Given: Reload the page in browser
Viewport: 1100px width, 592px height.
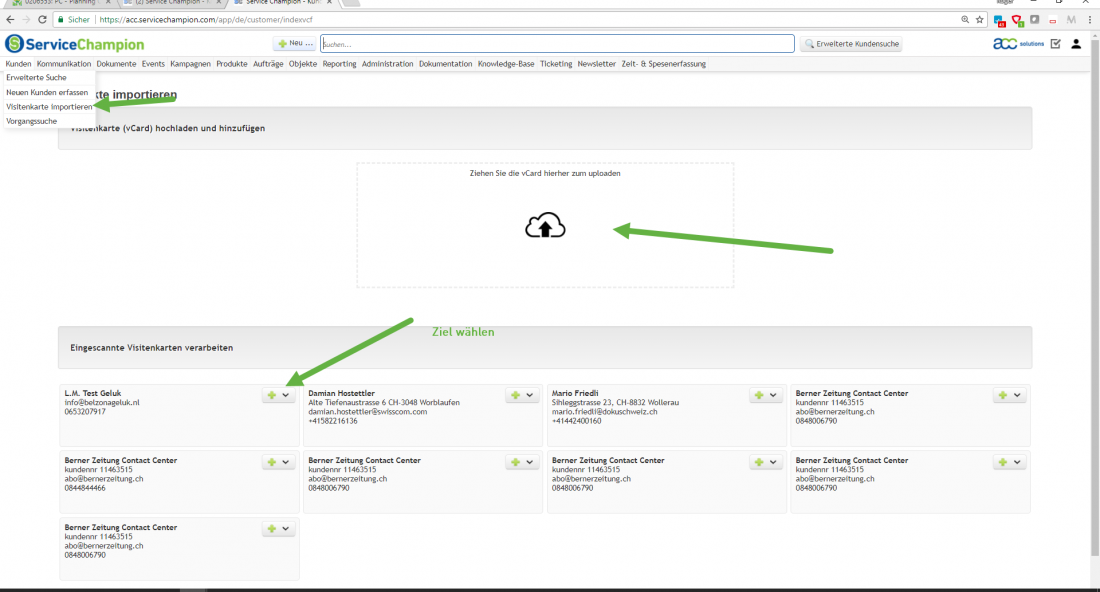Looking at the screenshot, I should point(42,20).
